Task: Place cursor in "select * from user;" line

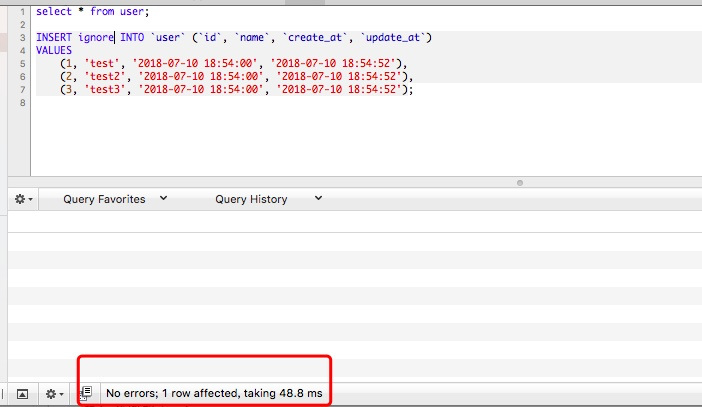Action: pos(91,11)
